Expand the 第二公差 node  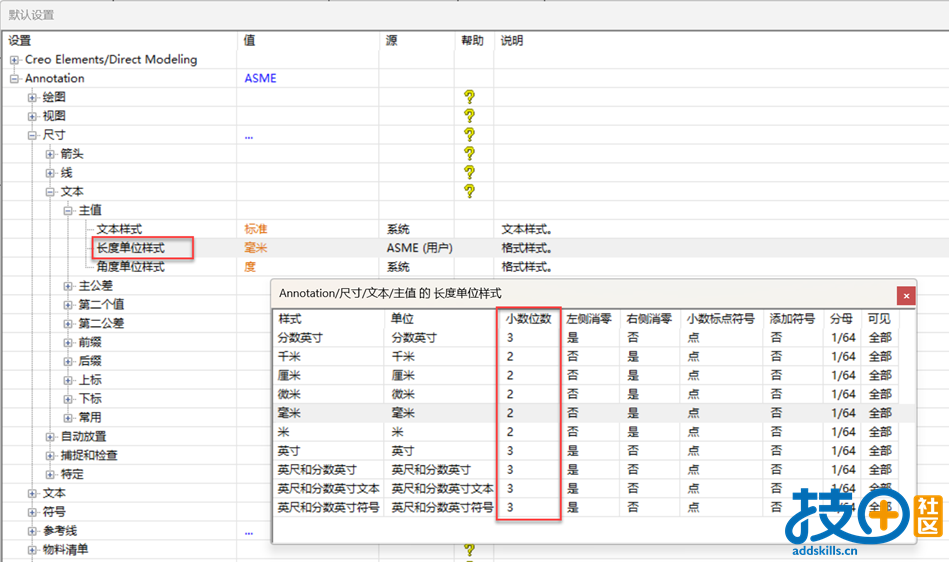68,324
